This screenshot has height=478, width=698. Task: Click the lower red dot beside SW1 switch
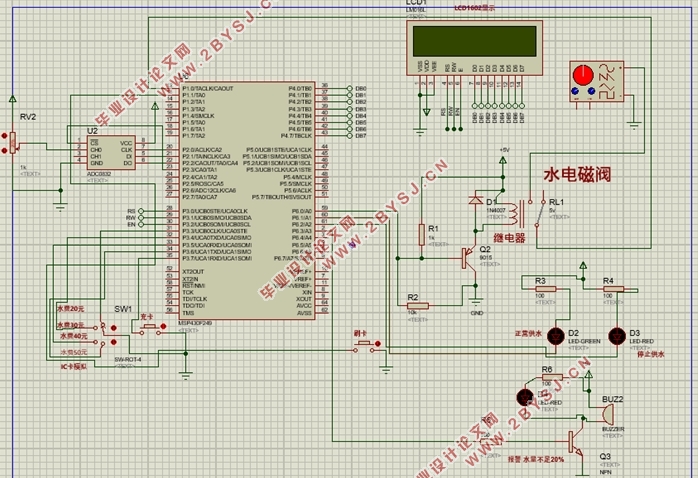click(x=114, y=342)
